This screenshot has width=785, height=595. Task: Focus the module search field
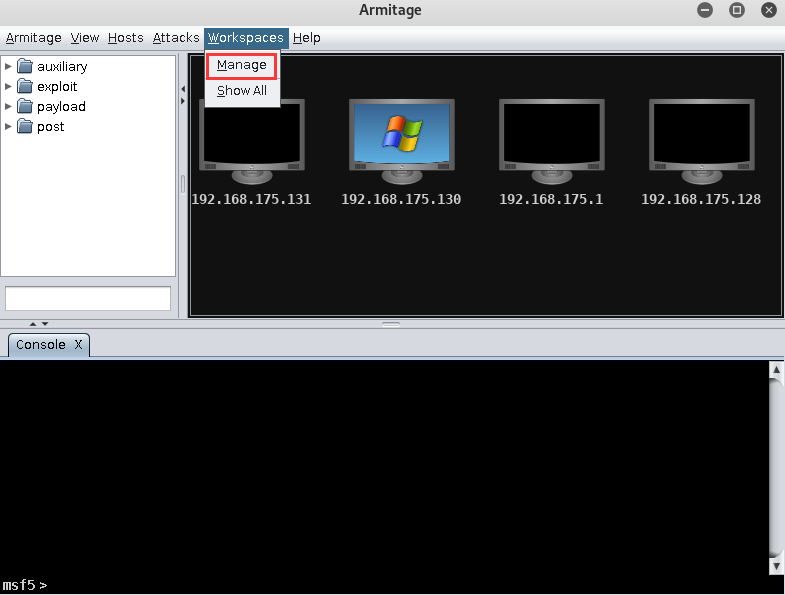click(x=88, y=299)
